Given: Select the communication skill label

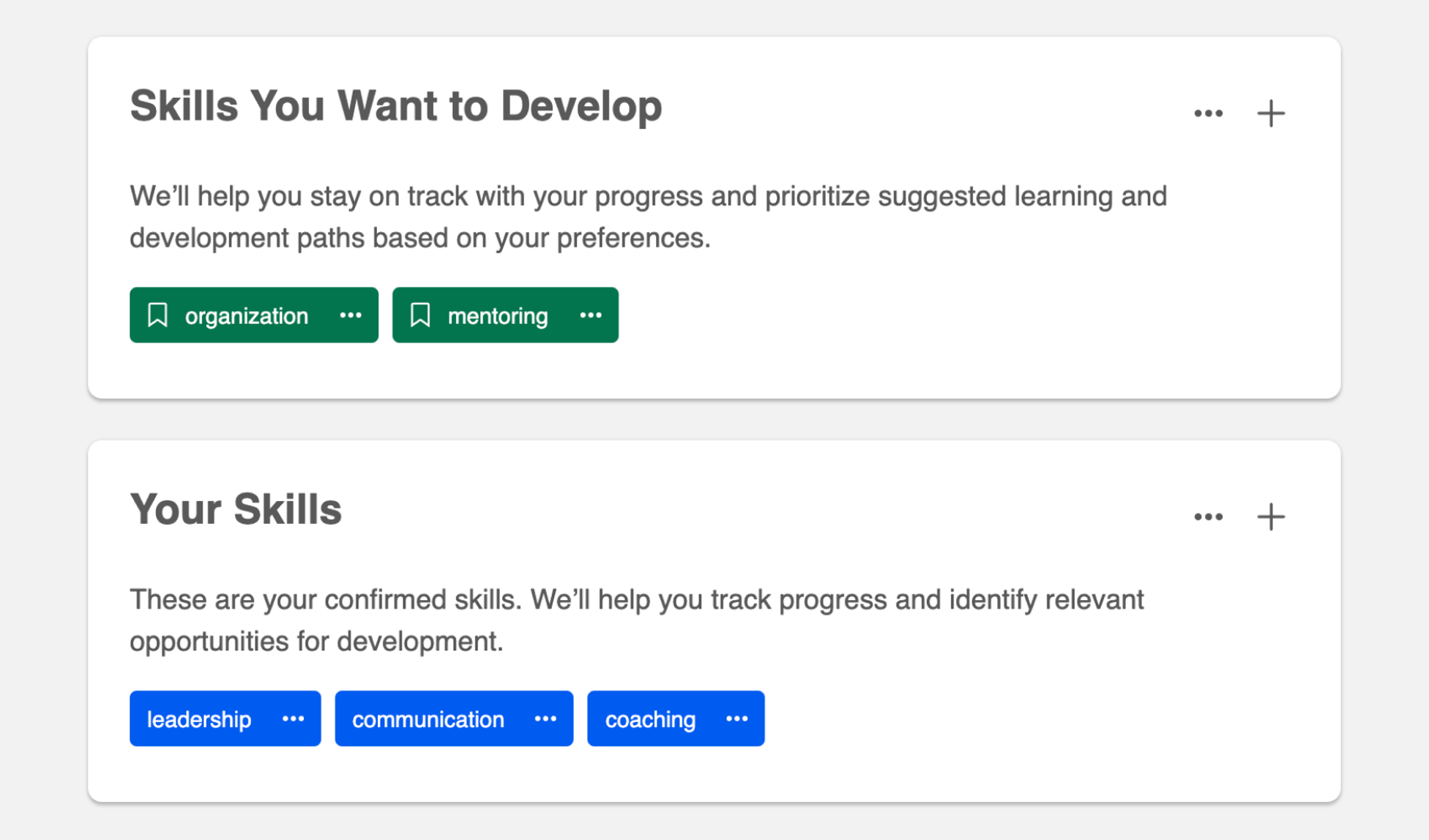Looking at the screenshot, I should (428, 719).
